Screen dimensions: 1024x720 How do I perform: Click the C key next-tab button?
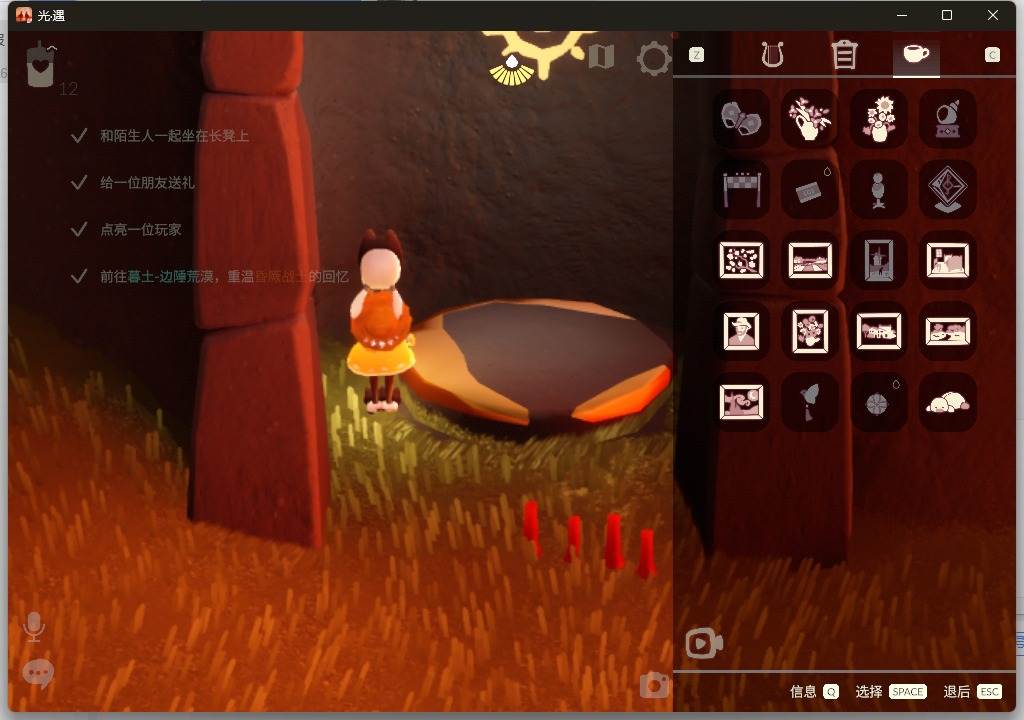pyautogui.click(x=992, y=55)
